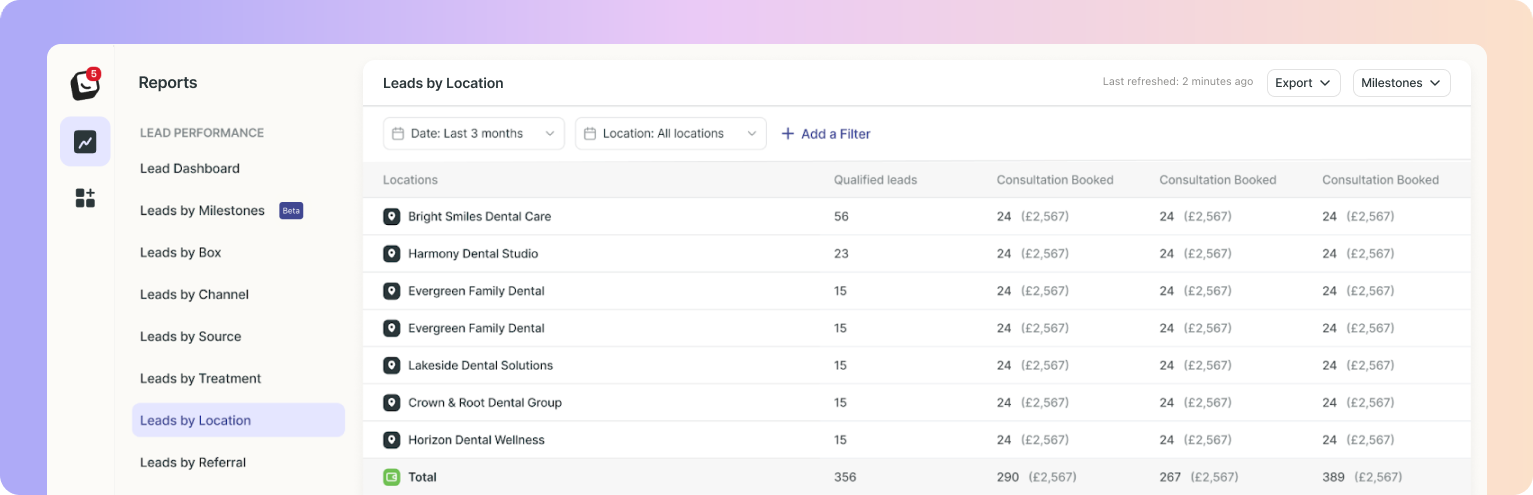Click the plus icon beside Add a Filter
Screen dimensions: 1533x495
(787, 134)
